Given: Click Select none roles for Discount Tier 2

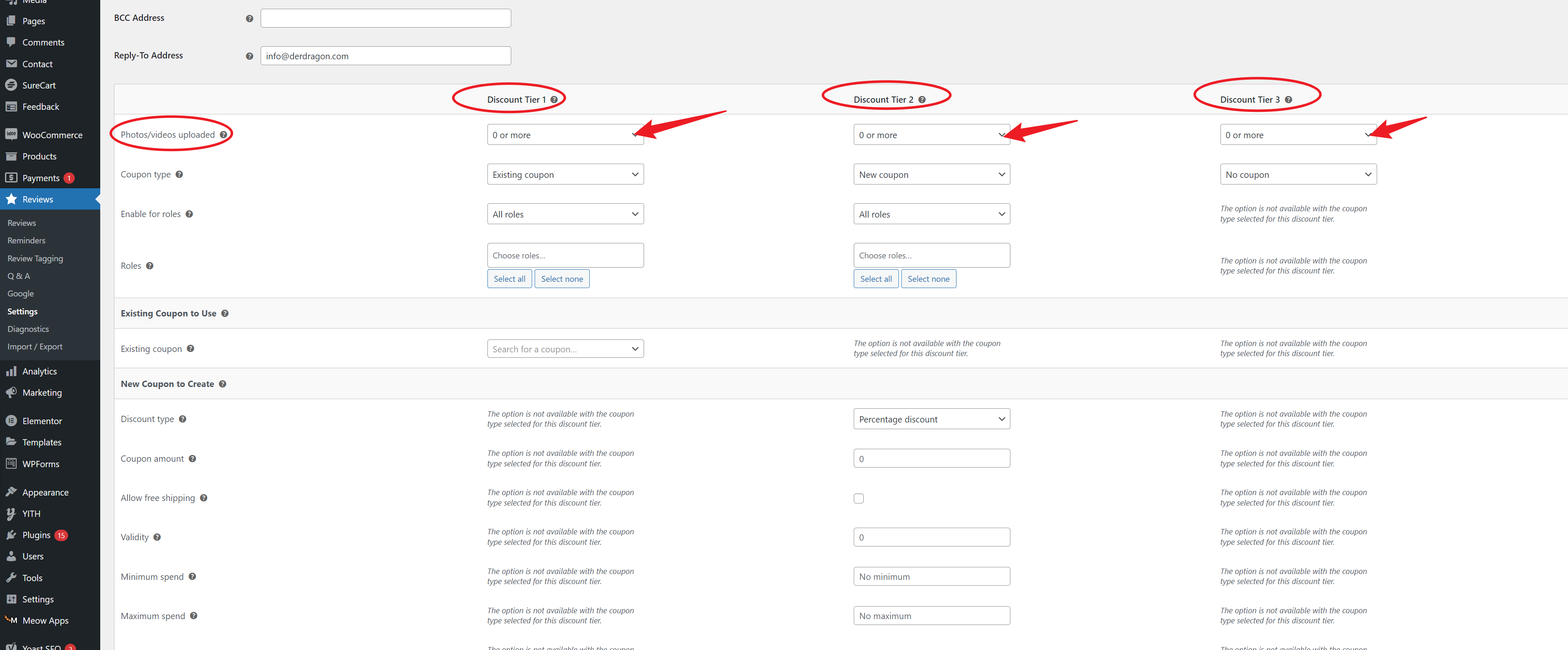Looking at the screenshot, I should point(928,278).
